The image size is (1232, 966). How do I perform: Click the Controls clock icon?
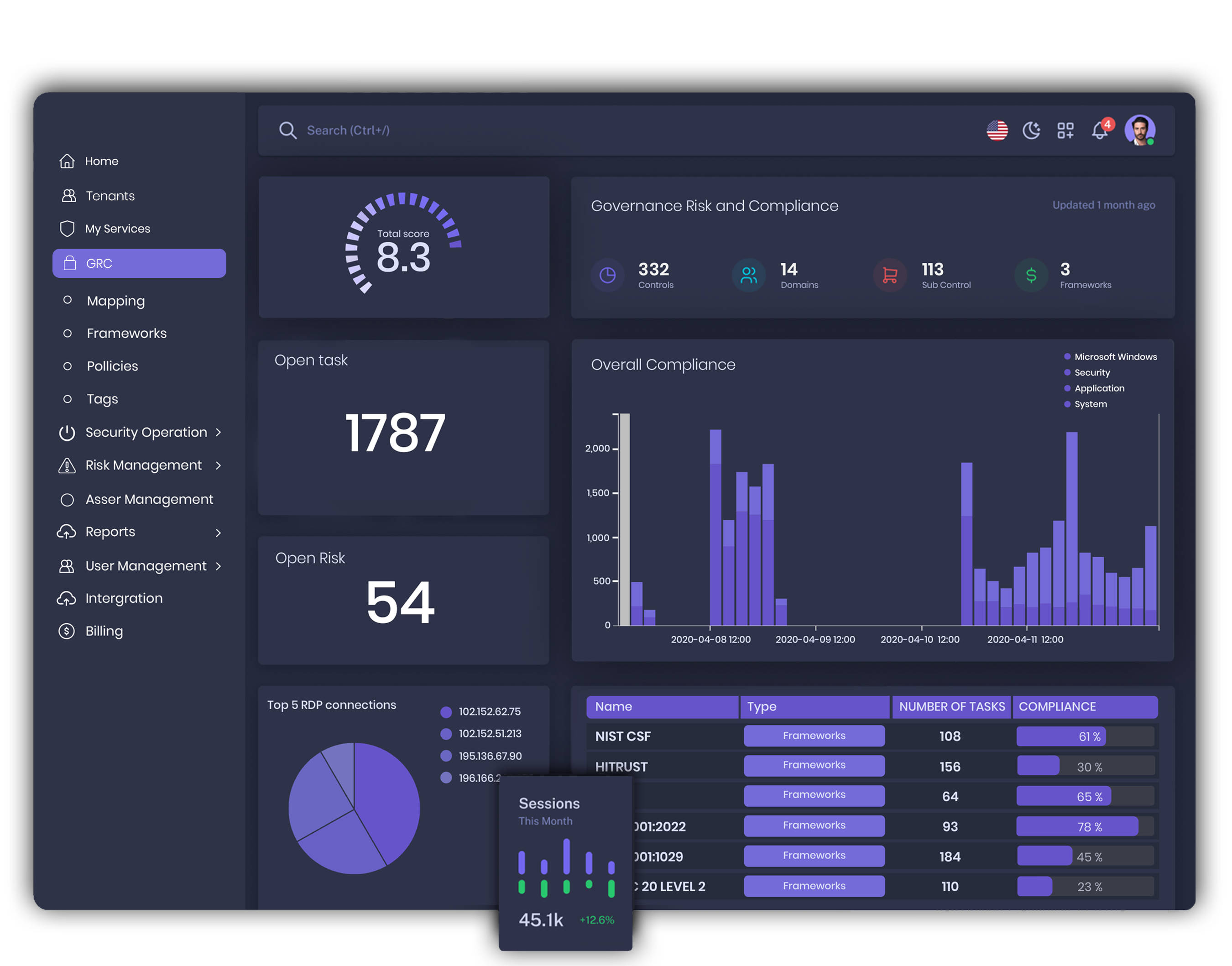pos(607,276)
